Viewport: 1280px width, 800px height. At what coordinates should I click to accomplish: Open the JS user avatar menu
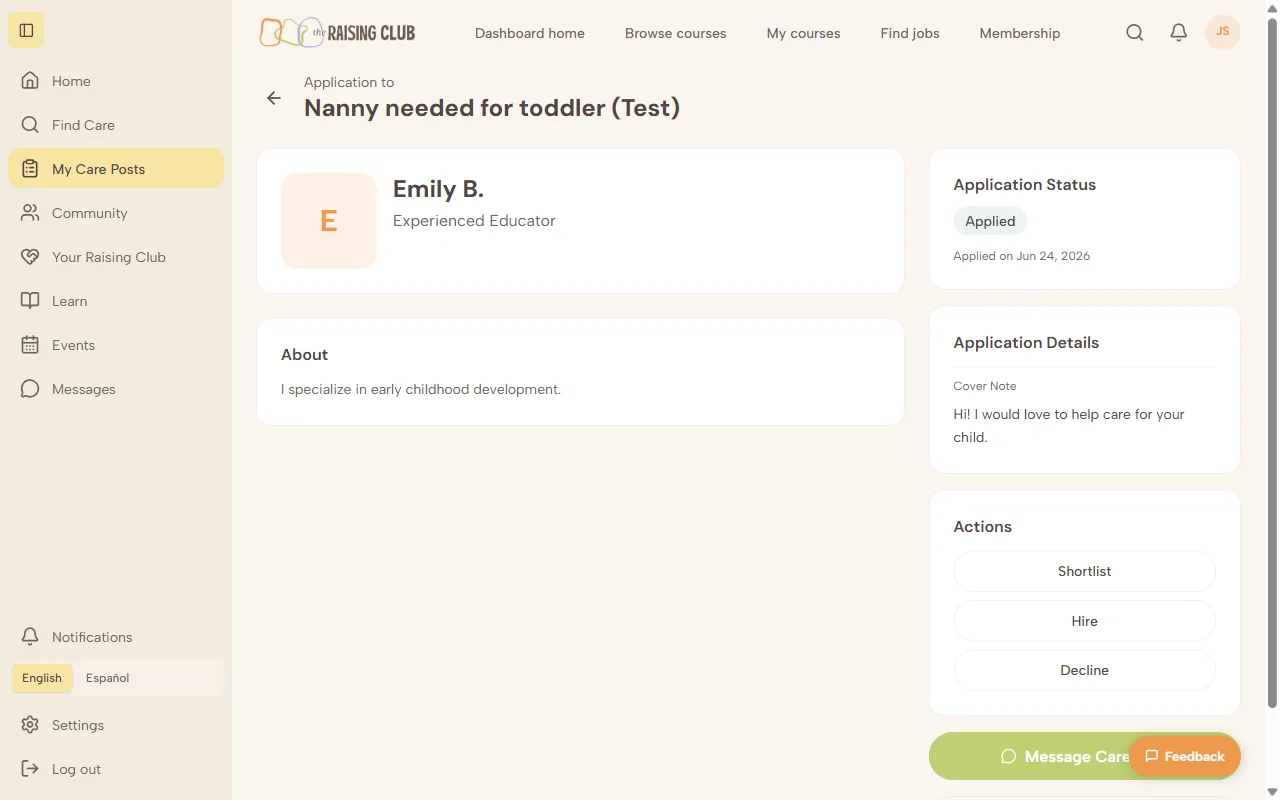pyautogui.click(x=1222, y=32)
